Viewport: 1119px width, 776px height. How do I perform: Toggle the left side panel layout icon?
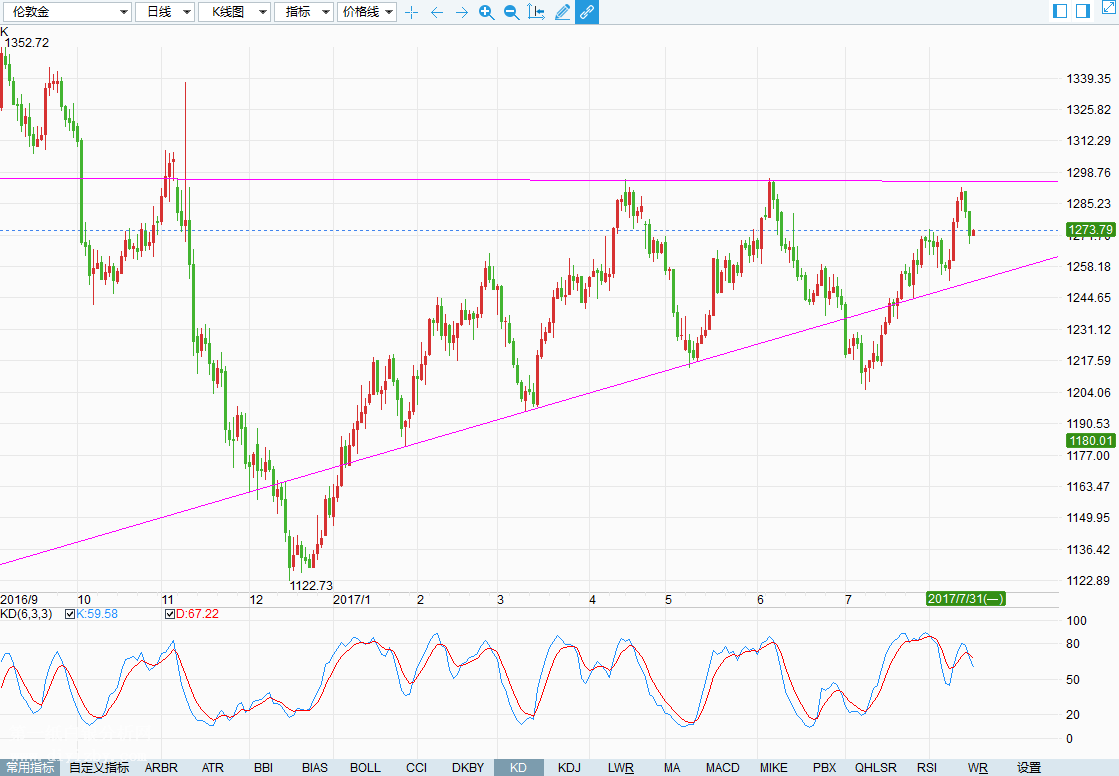click(x=1061, y=11)
